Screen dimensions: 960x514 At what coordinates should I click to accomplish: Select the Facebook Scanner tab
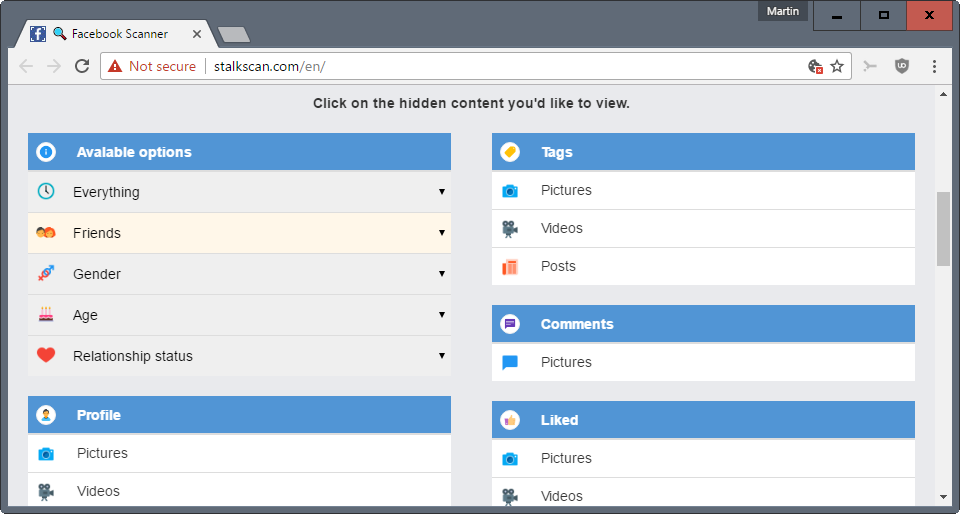(x=116, y=34)
